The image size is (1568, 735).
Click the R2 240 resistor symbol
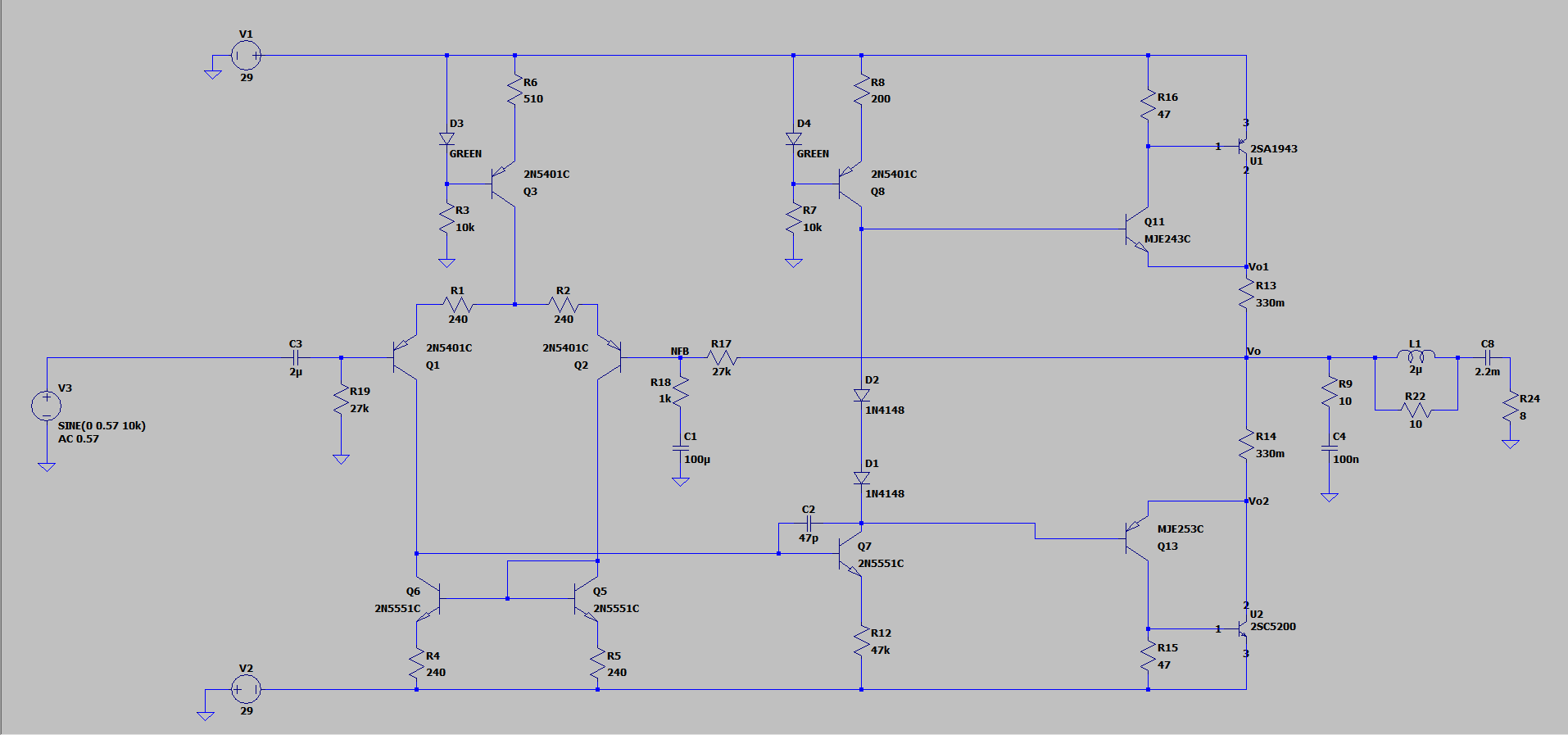[x=564, y=305]
